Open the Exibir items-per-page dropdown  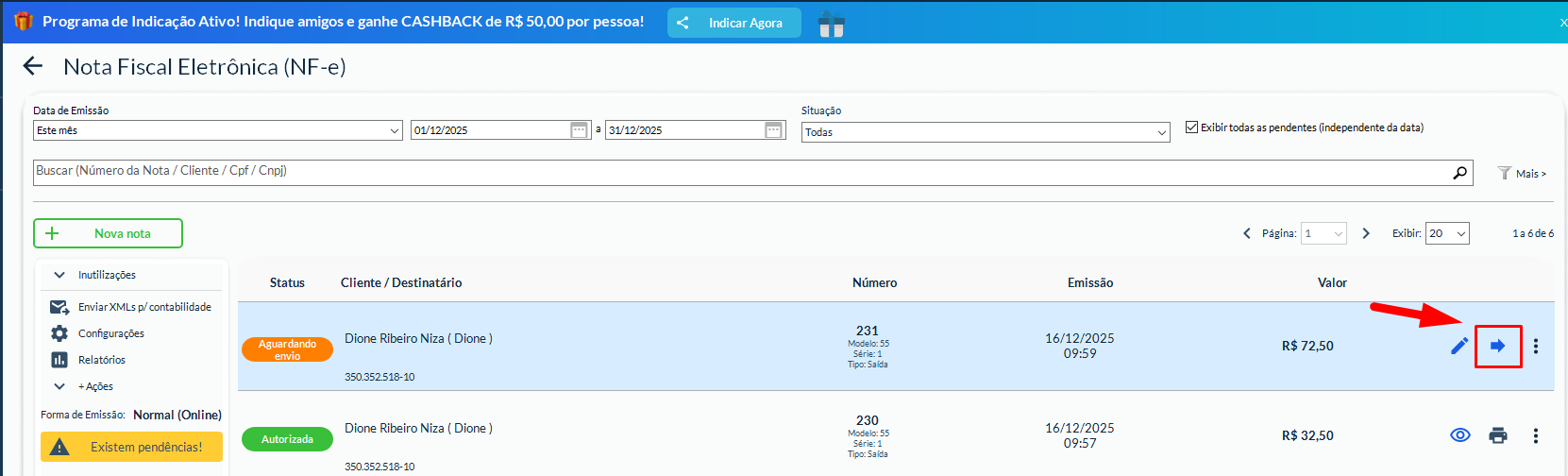pos(1447,233)
